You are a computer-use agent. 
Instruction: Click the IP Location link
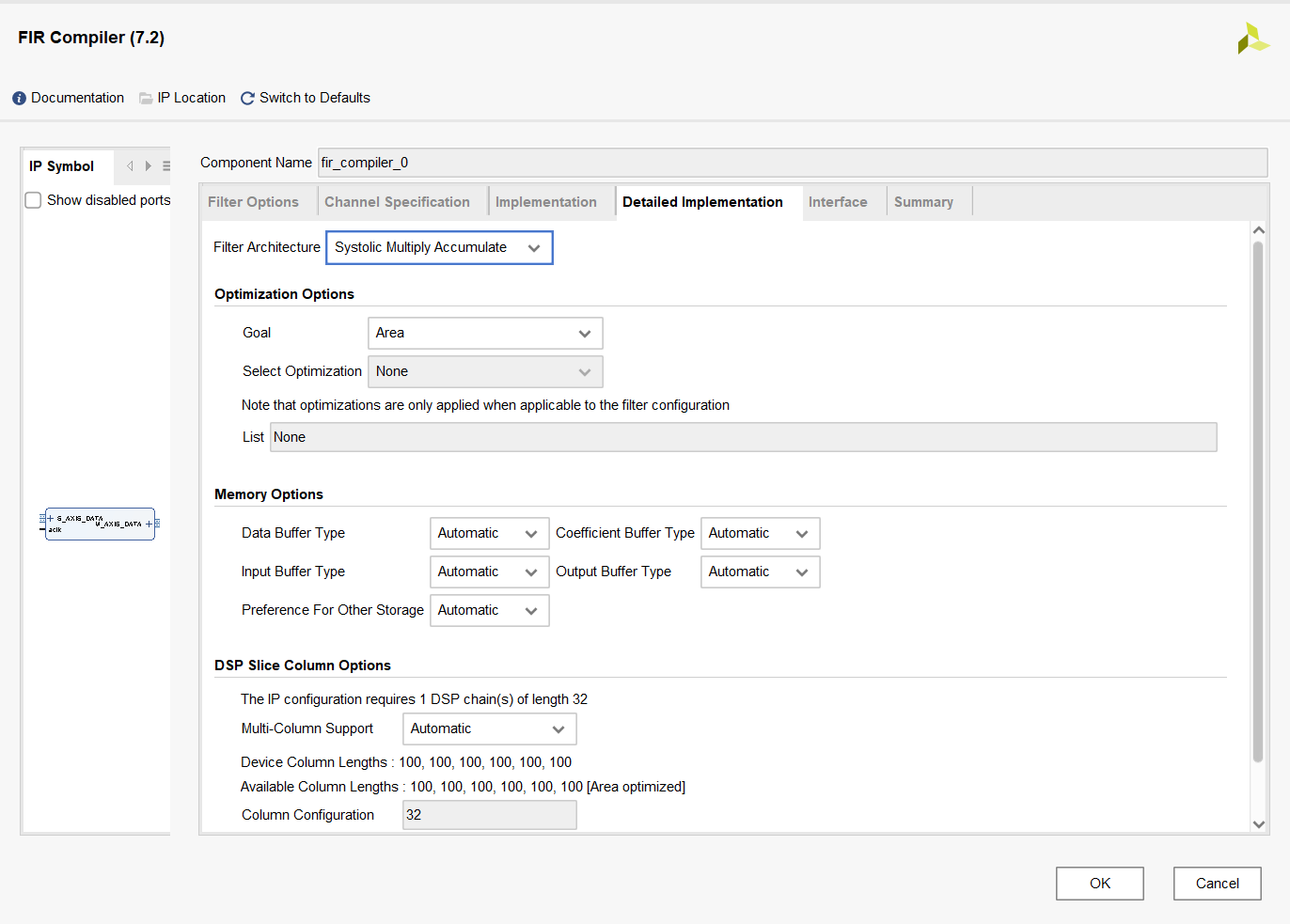(192, 98)
